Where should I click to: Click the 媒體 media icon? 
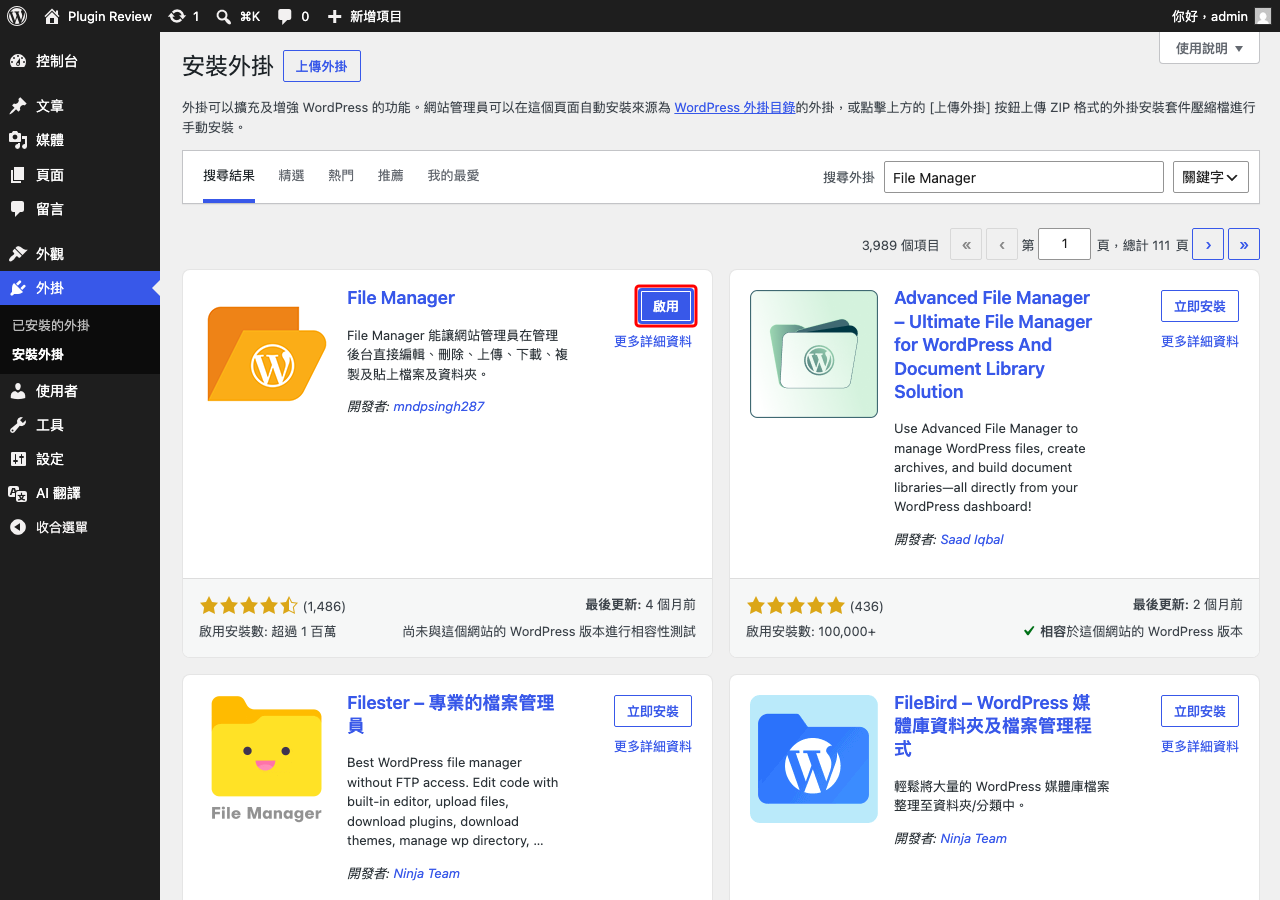pos(18,140)
